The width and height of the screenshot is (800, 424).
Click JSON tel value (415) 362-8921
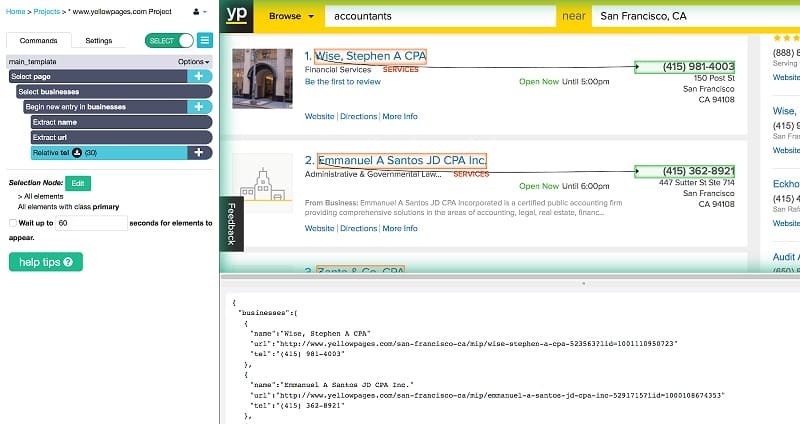pyautogui.click(x=311, y=406)
